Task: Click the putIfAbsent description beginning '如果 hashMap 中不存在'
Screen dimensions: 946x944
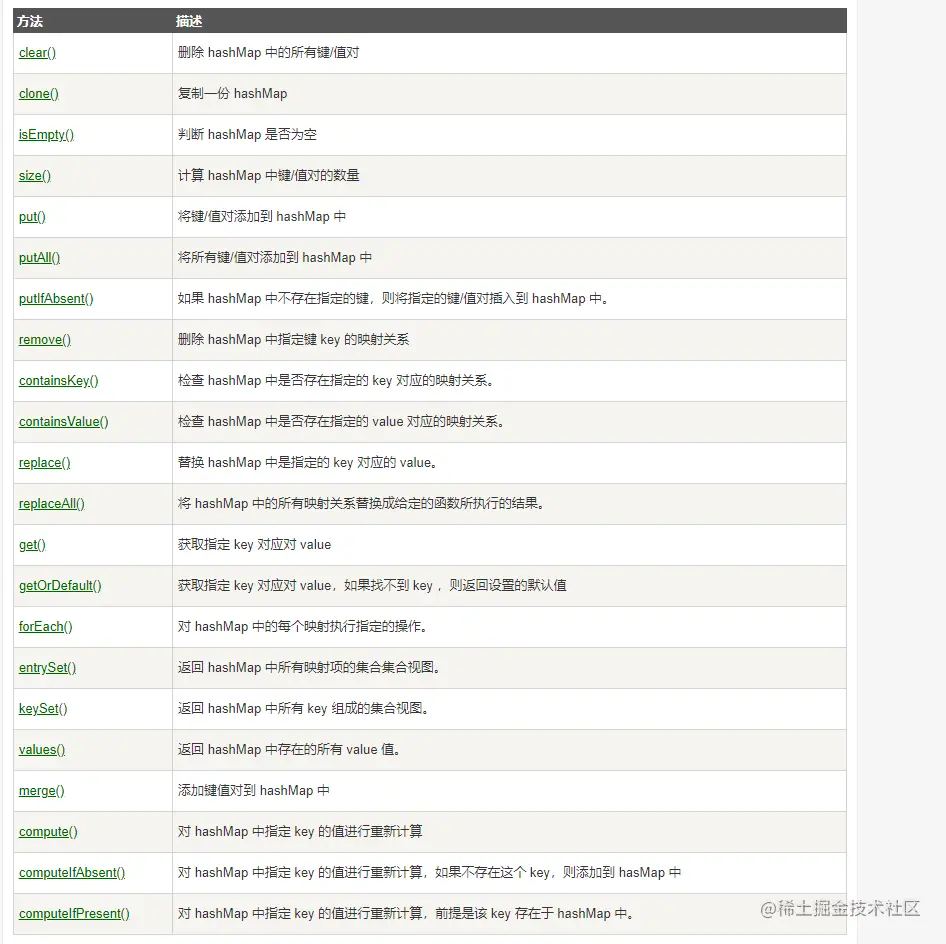Action: (x=393, y=299)
